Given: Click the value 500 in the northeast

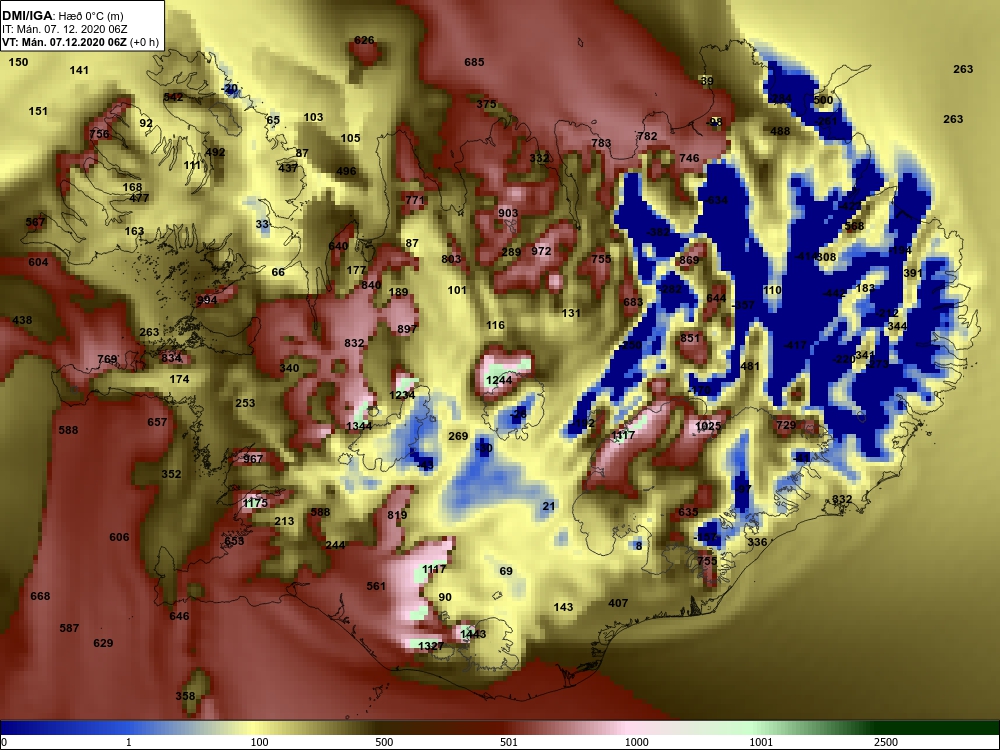Looking at the screenshot, I should click(x=823, y=100).
